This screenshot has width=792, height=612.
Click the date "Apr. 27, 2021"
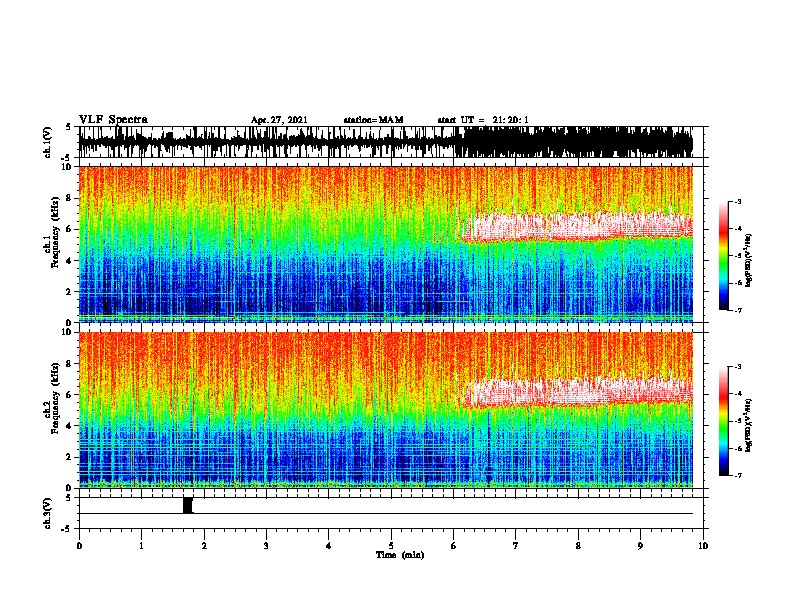coord(279,120)
